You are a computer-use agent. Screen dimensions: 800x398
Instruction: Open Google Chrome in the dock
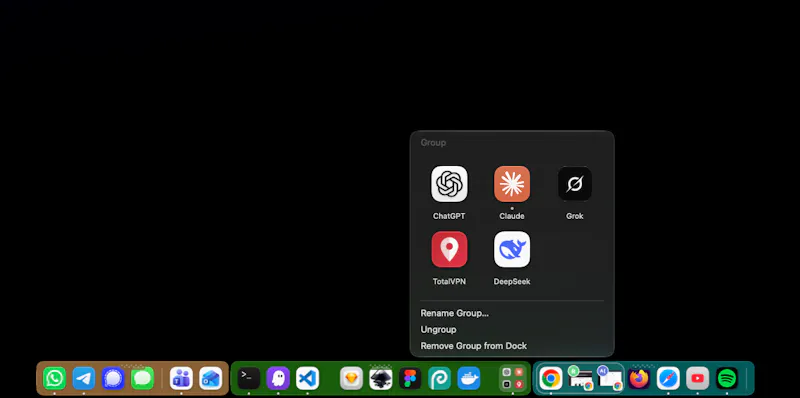tap(551, 379)
